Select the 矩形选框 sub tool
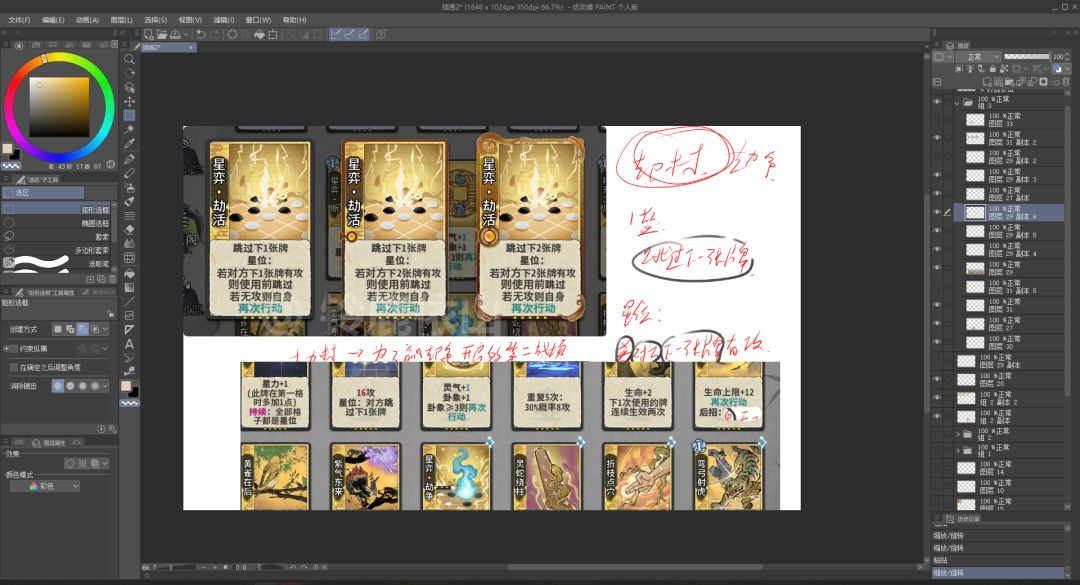The image size is (1080, 585). click(56, 209)
